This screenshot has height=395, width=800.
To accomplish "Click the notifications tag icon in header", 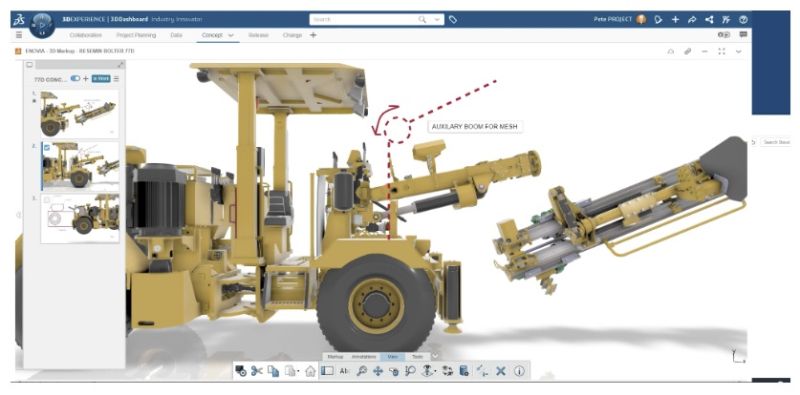I will click(x=658, y=19).
